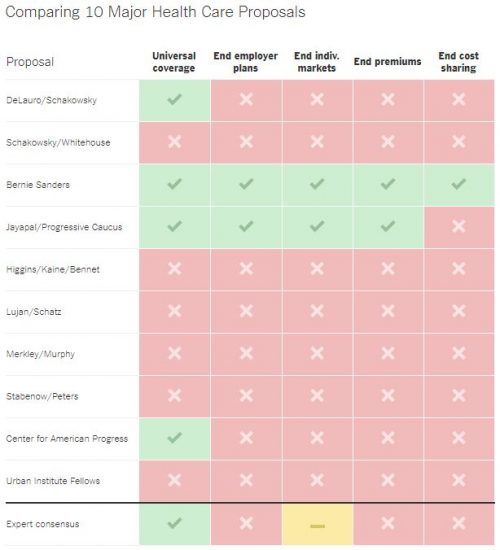Click Center for American Progress universal coverage checkmark
Viewport: 500px width, 550px height.
pyautogui.click(x=174, y=438)
